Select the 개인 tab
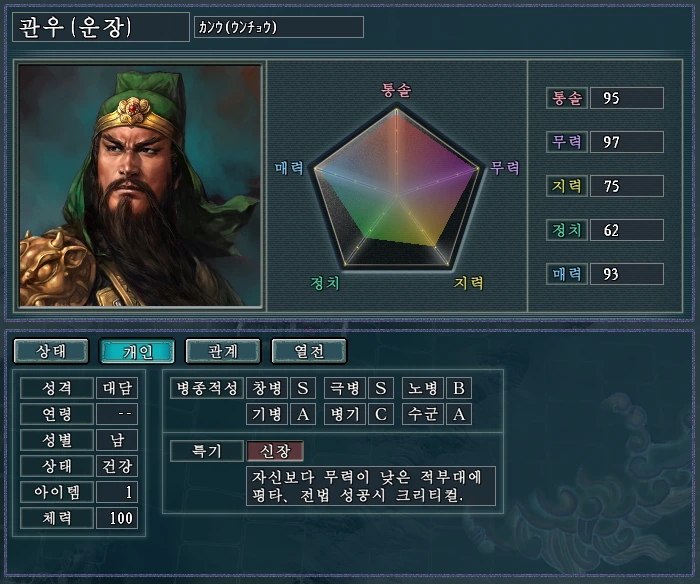 coord(137,351)
